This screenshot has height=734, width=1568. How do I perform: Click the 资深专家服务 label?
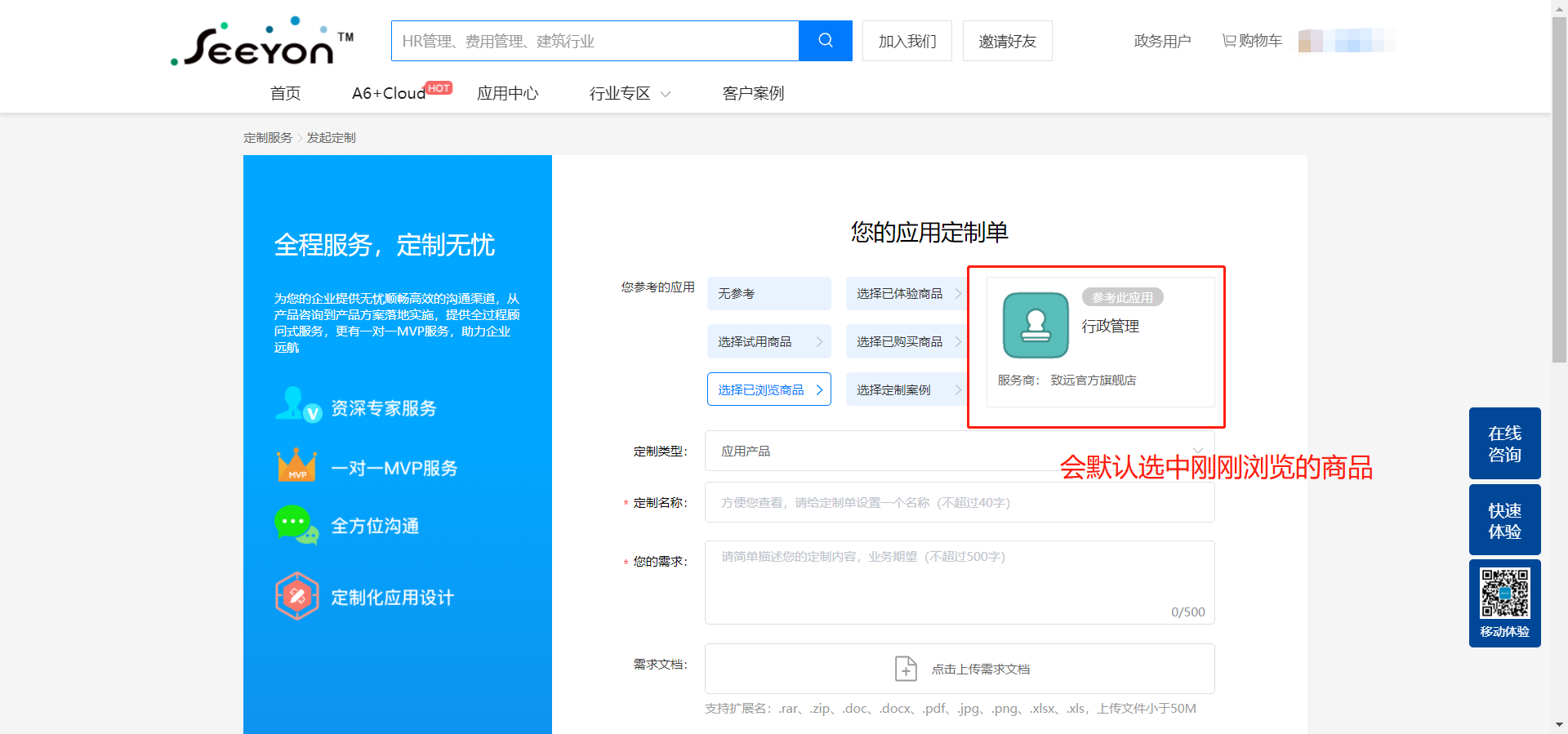(384, 407)
